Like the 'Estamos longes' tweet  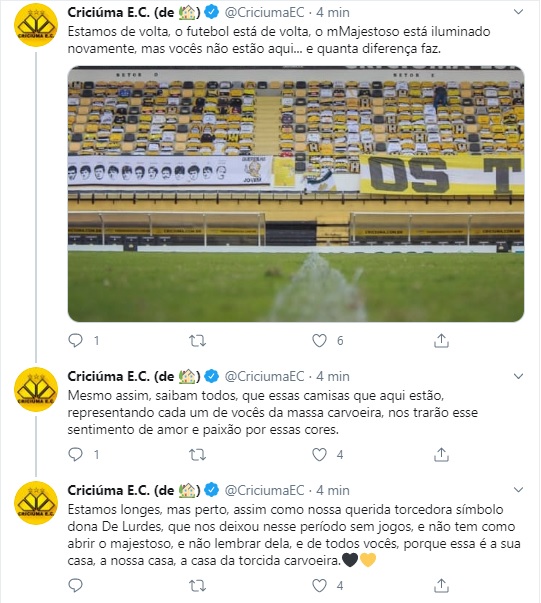(319, 586)
